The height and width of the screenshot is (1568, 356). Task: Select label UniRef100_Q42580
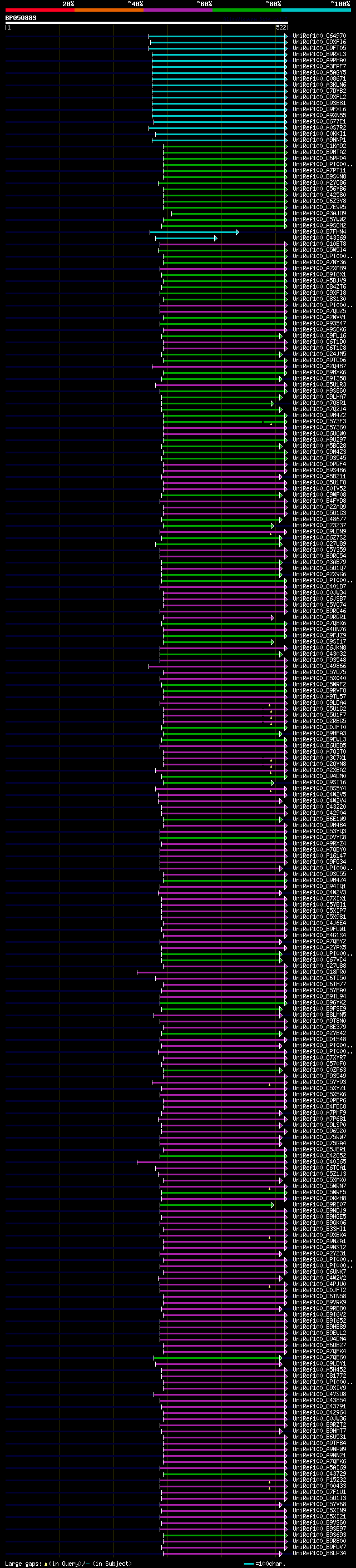(x=319, y=195)
